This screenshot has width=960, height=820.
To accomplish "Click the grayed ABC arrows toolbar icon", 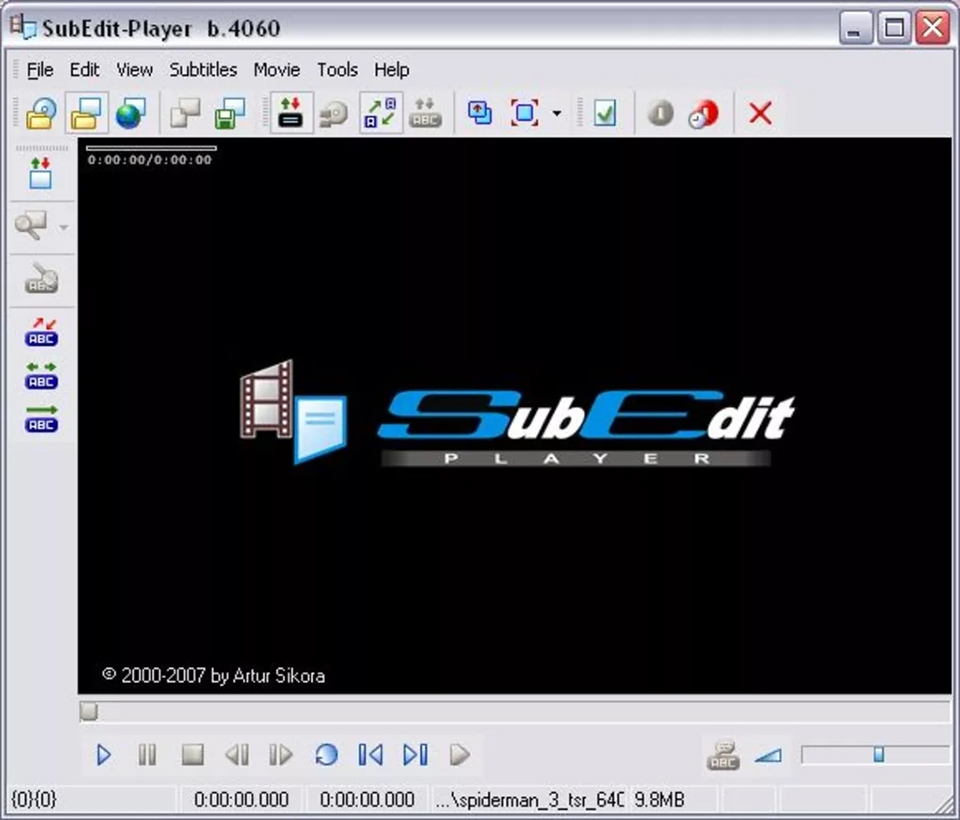I will (x=425, y=113).
